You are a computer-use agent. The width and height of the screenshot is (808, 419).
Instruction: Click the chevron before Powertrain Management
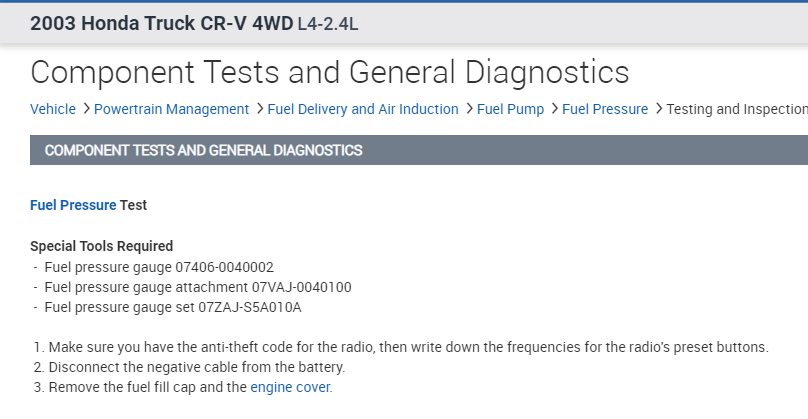point(86,109)
